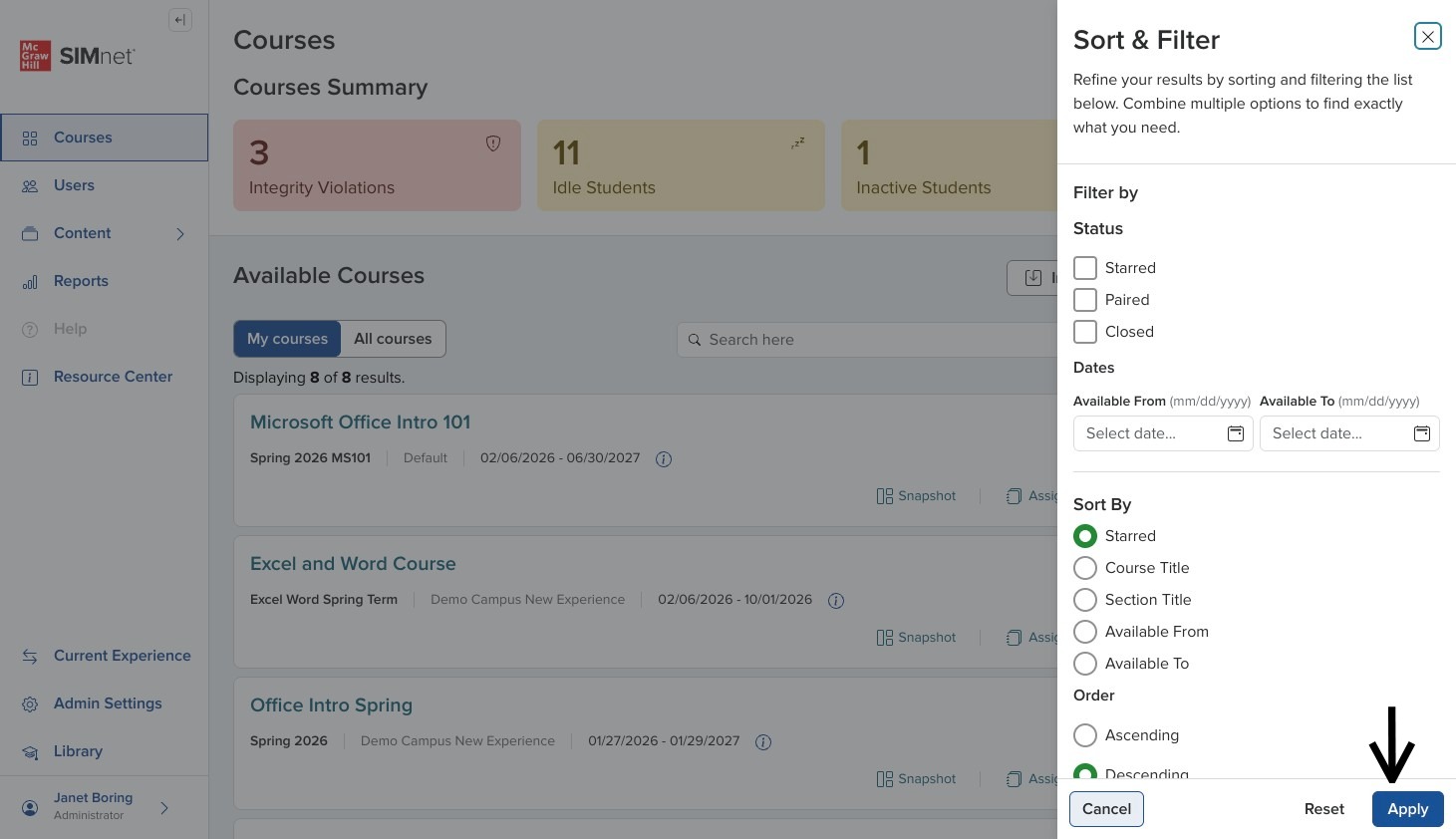Open the Excel and Word Course link
This screenshot has height=839, width=1456.
[353, 564]
